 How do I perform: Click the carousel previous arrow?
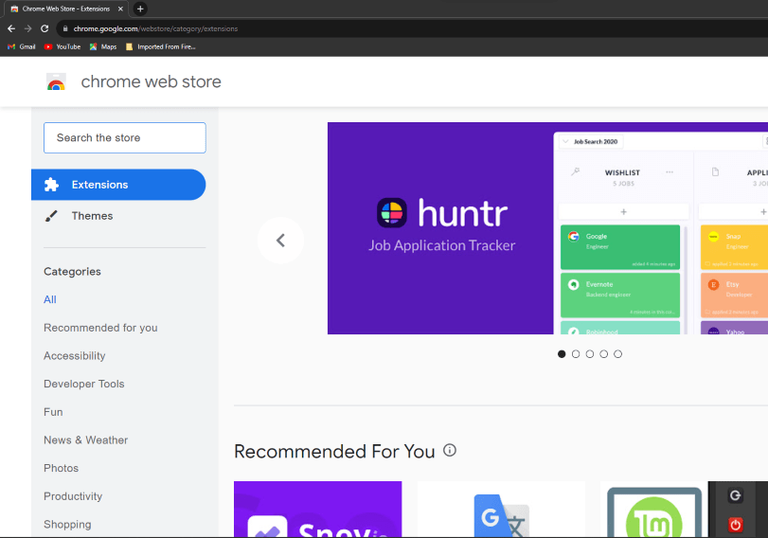coord(281,241)
